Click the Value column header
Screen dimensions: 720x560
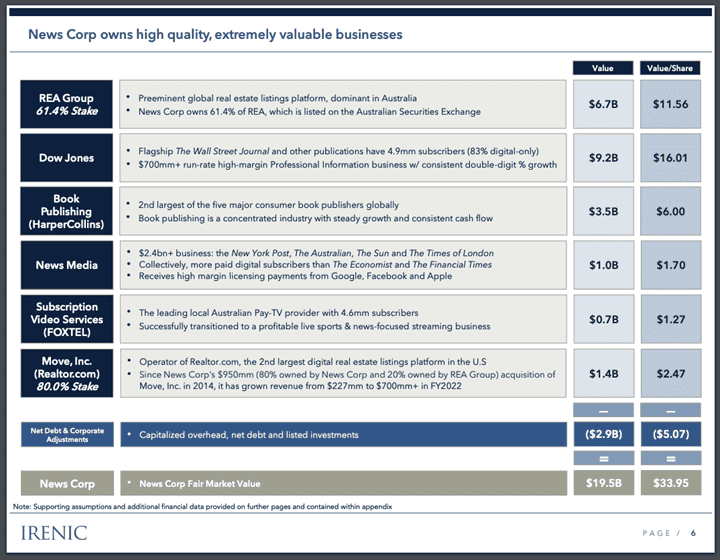603,68
